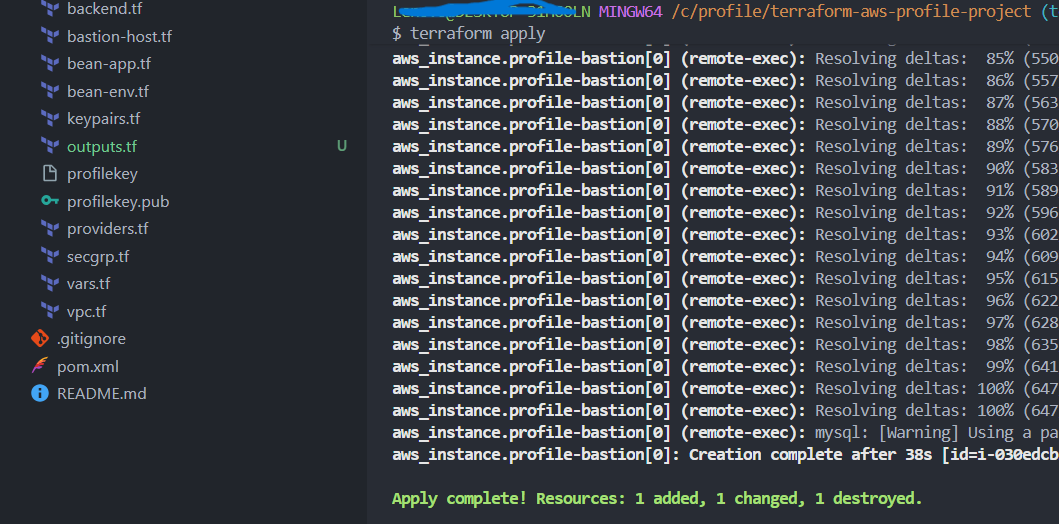Click the 'terraform apply' command line
Screen dimensions: 1059x524
(468, 33)
